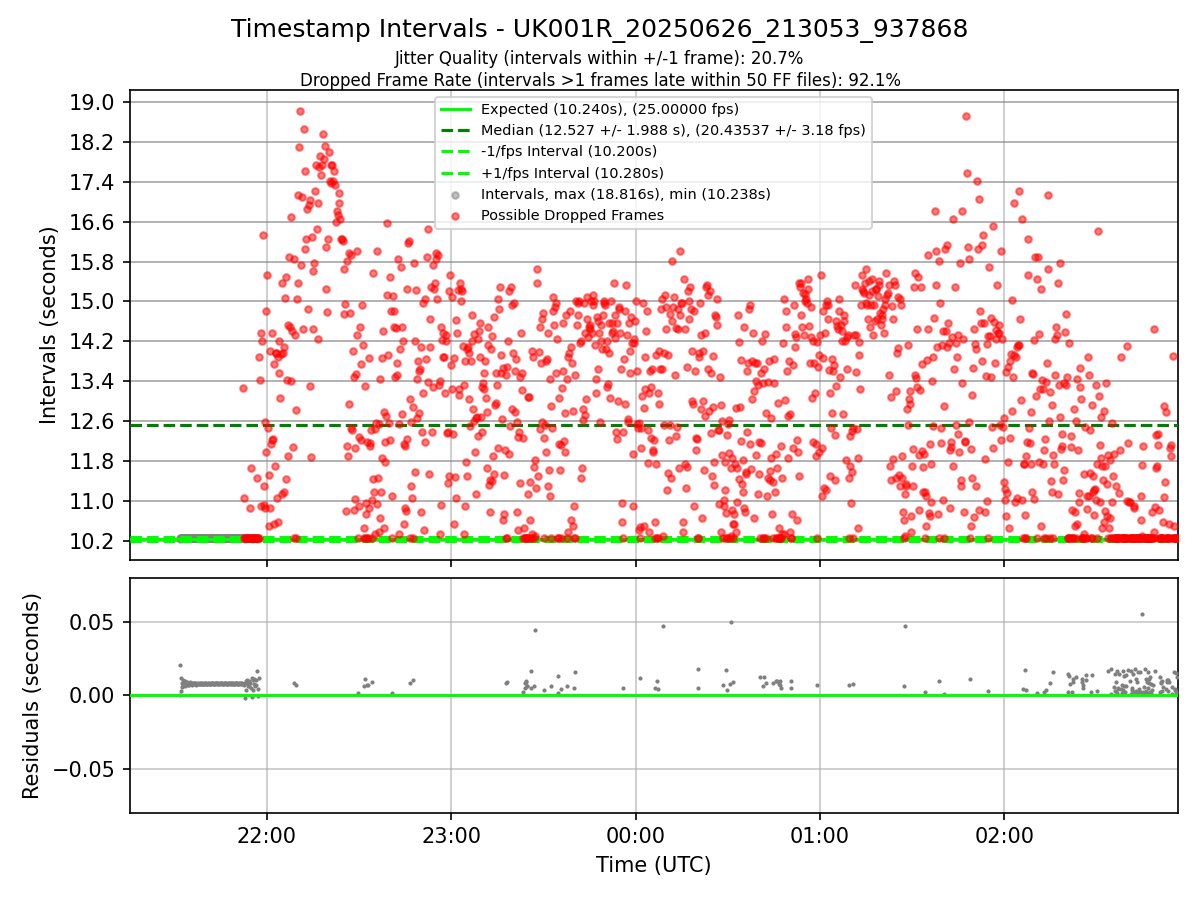The height and width of the screenshot is (900, 1200).
Task: Click the 'Time (UTC)' x-axis label
Action: (x=653, y=864)
